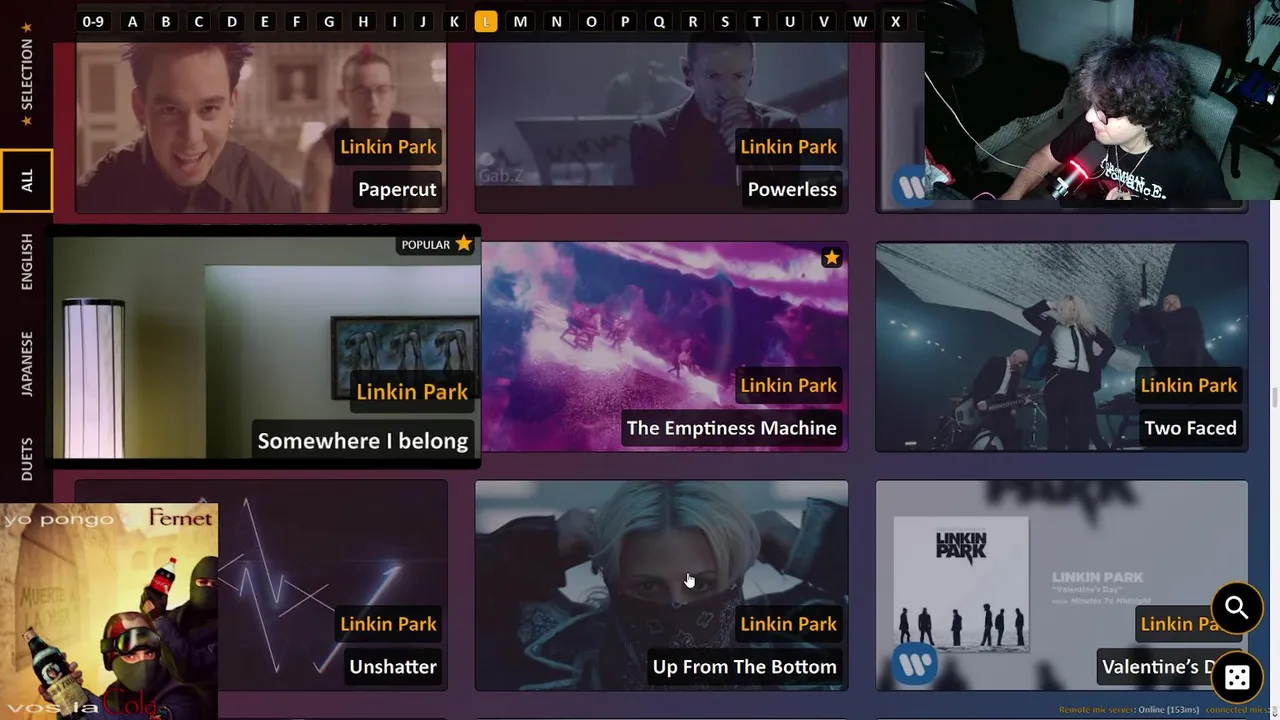
Task: Filter songs by Japanese category
Action: click(27, 364)
